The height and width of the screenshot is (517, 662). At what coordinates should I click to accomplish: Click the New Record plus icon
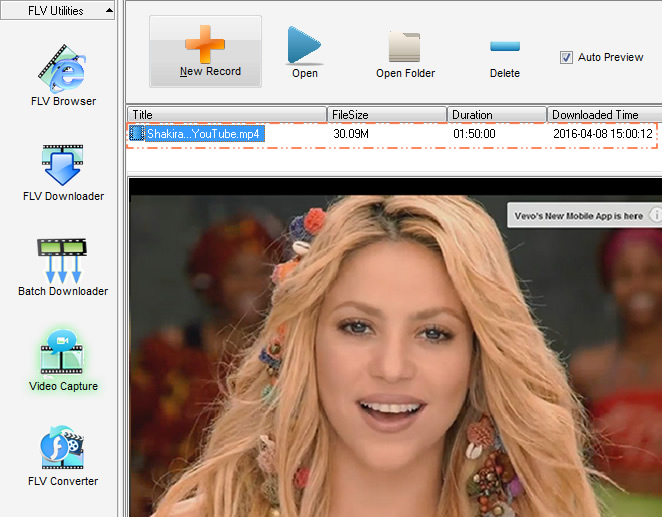tap(205, 43)
